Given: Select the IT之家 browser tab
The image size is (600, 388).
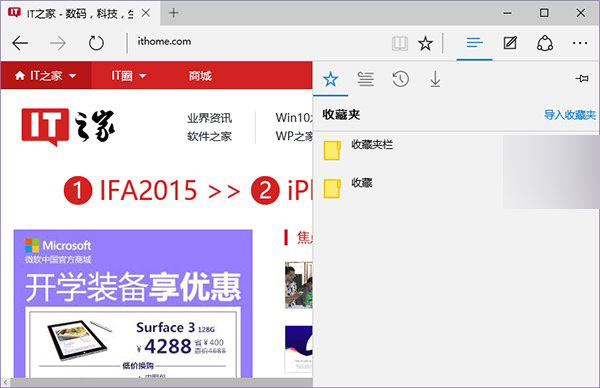Looking at the screenshot, I should 80,13.
